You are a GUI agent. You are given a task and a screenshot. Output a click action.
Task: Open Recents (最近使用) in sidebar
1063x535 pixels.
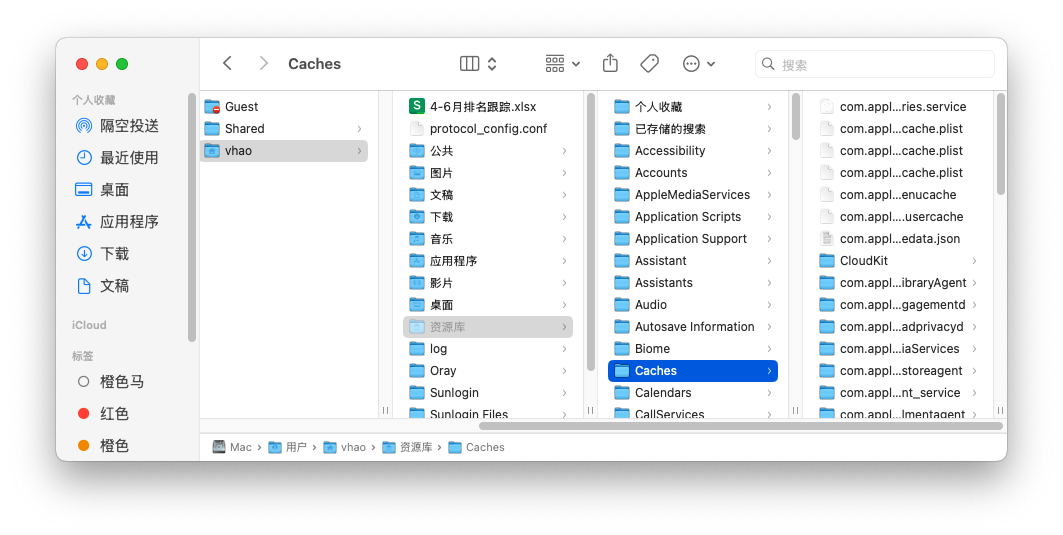tap(128, 158)
